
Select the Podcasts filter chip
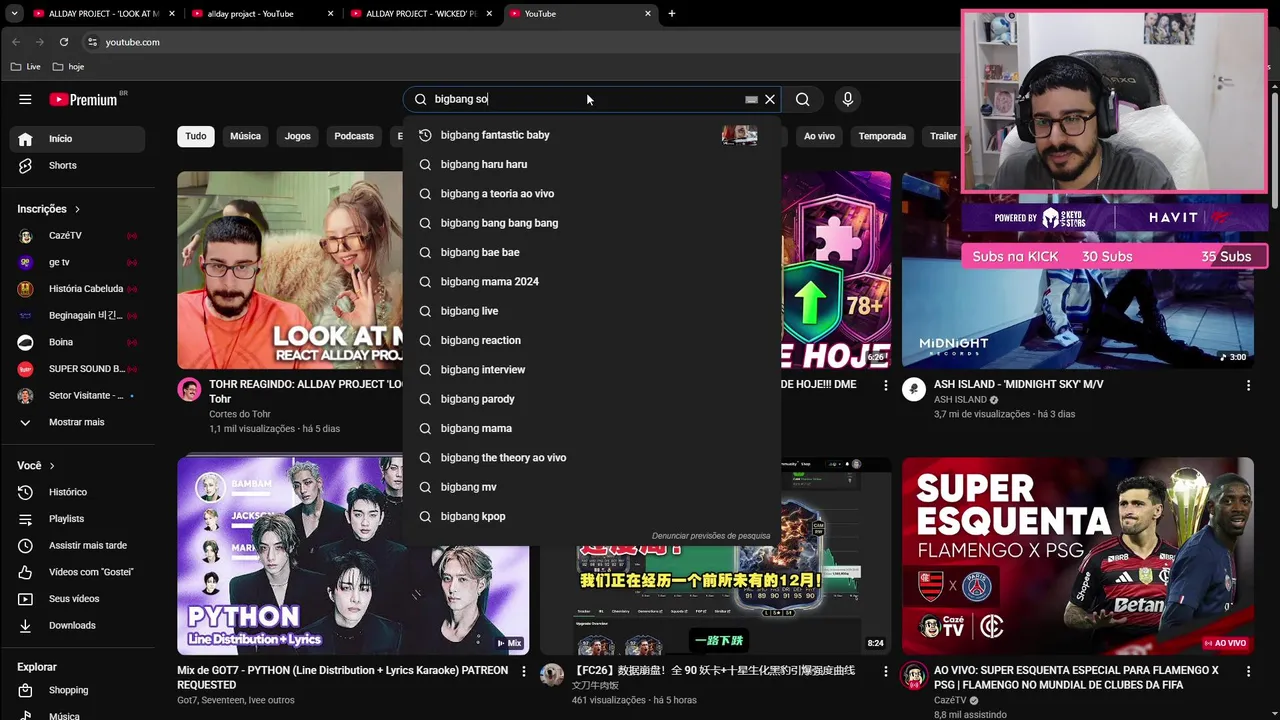[354, 136]
